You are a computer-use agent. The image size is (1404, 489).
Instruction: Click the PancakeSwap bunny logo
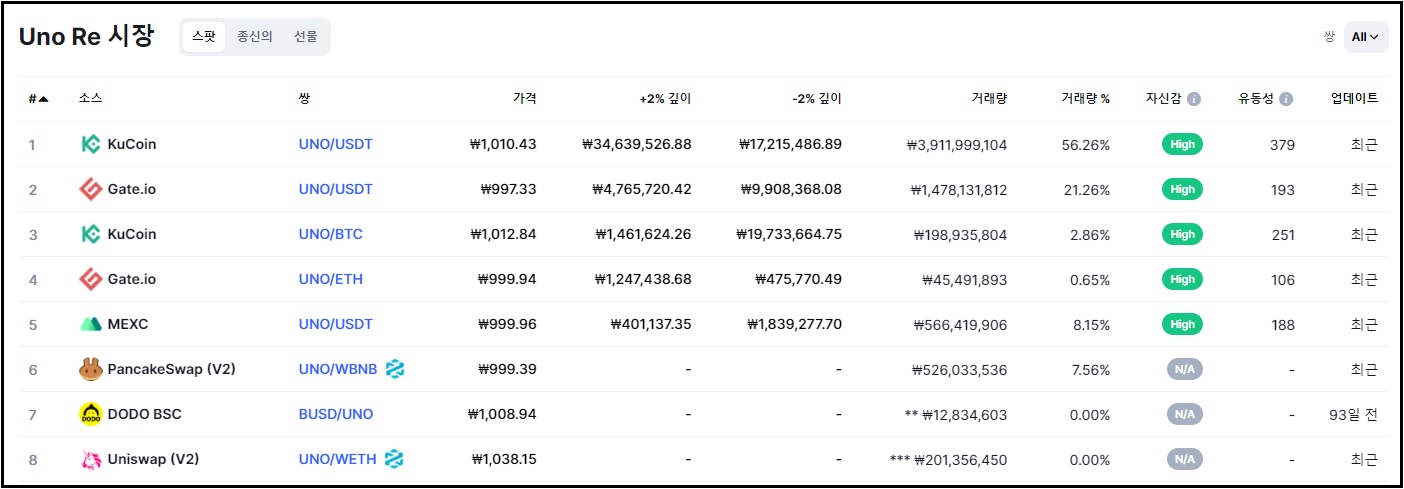pyautogui.click(x=90, y=369)
